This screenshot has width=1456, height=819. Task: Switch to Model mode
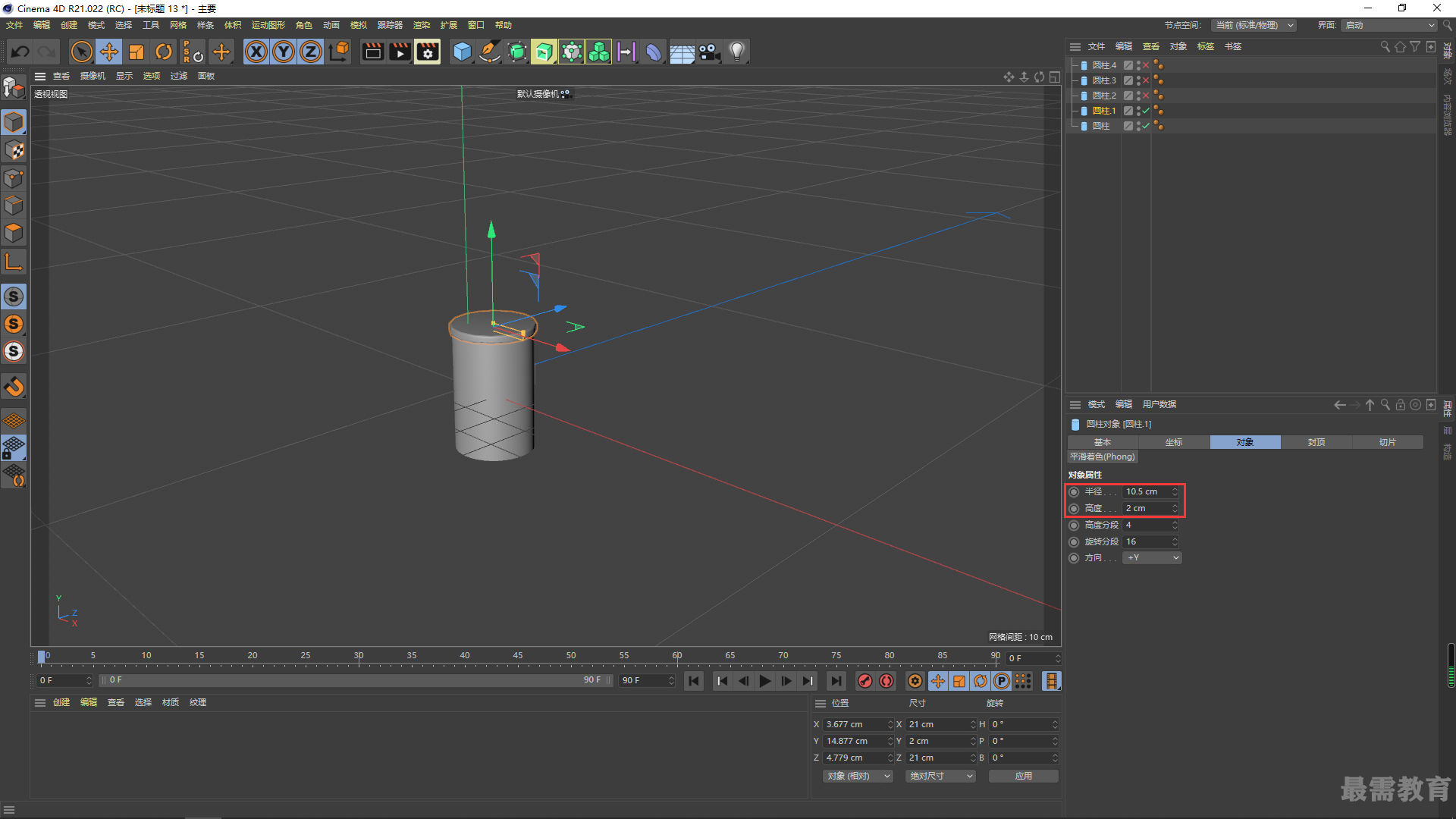point(14,122)
